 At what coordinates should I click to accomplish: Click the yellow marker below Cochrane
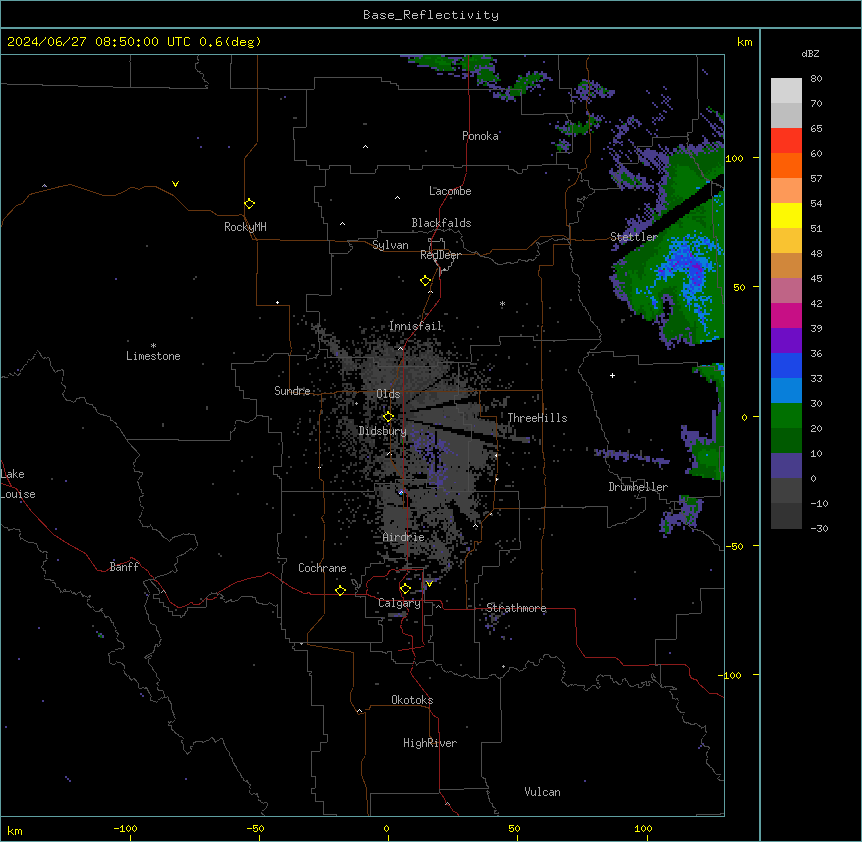(x=340, y=590)
